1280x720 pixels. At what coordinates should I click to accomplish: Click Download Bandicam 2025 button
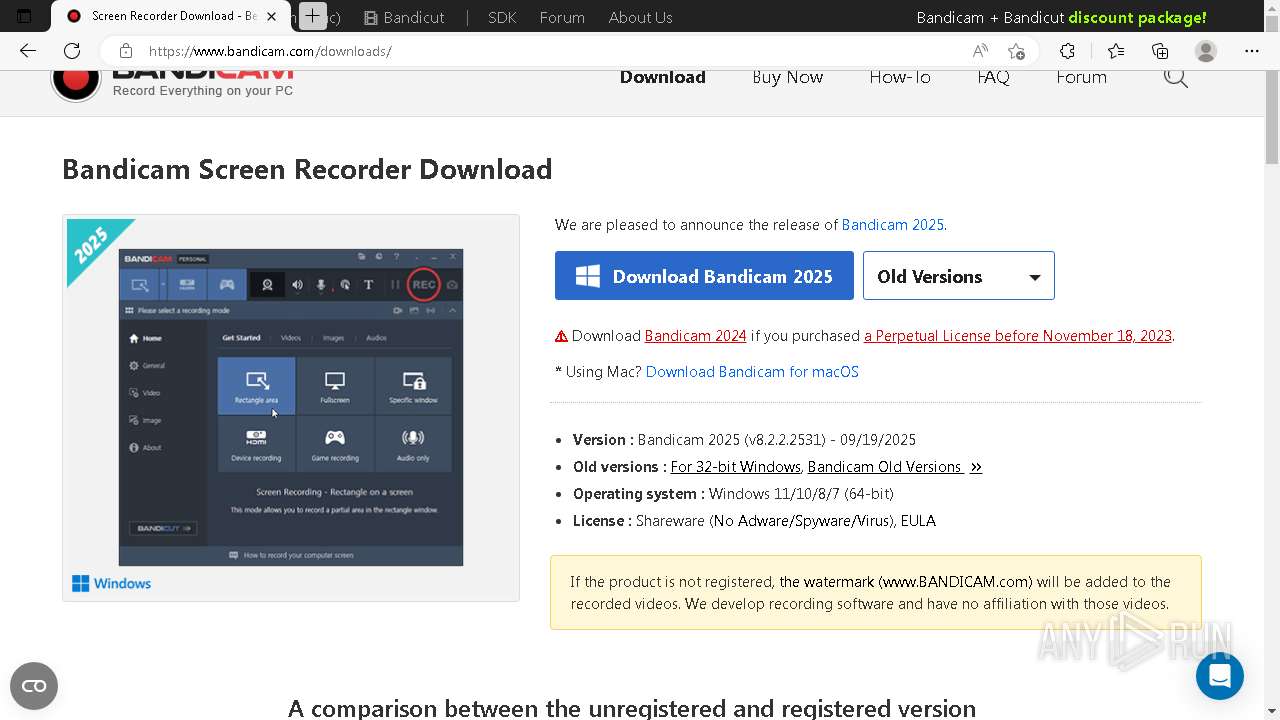point(704,276)
